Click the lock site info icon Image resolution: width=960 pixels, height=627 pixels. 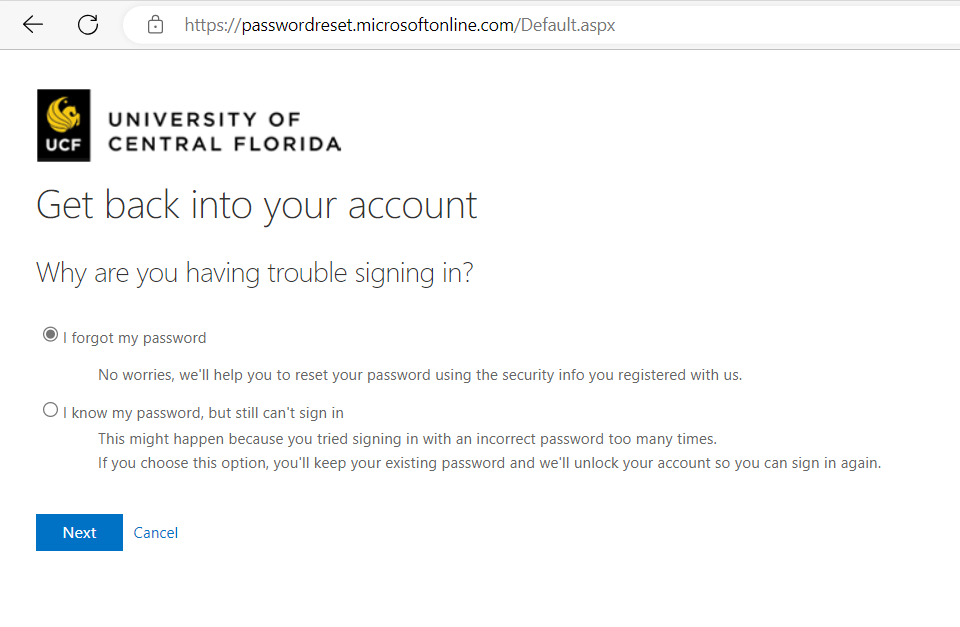(156, 25)
